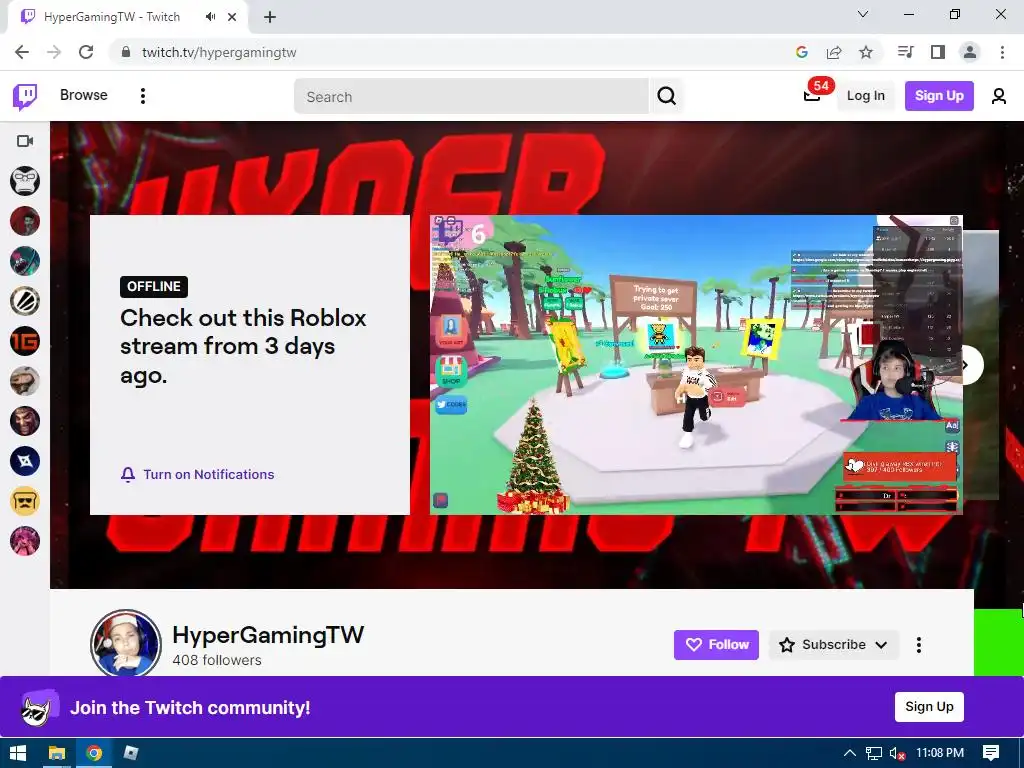Reload the Twitch page
This screenshot has height=768, width=1024.
click(x=86, y=52)
